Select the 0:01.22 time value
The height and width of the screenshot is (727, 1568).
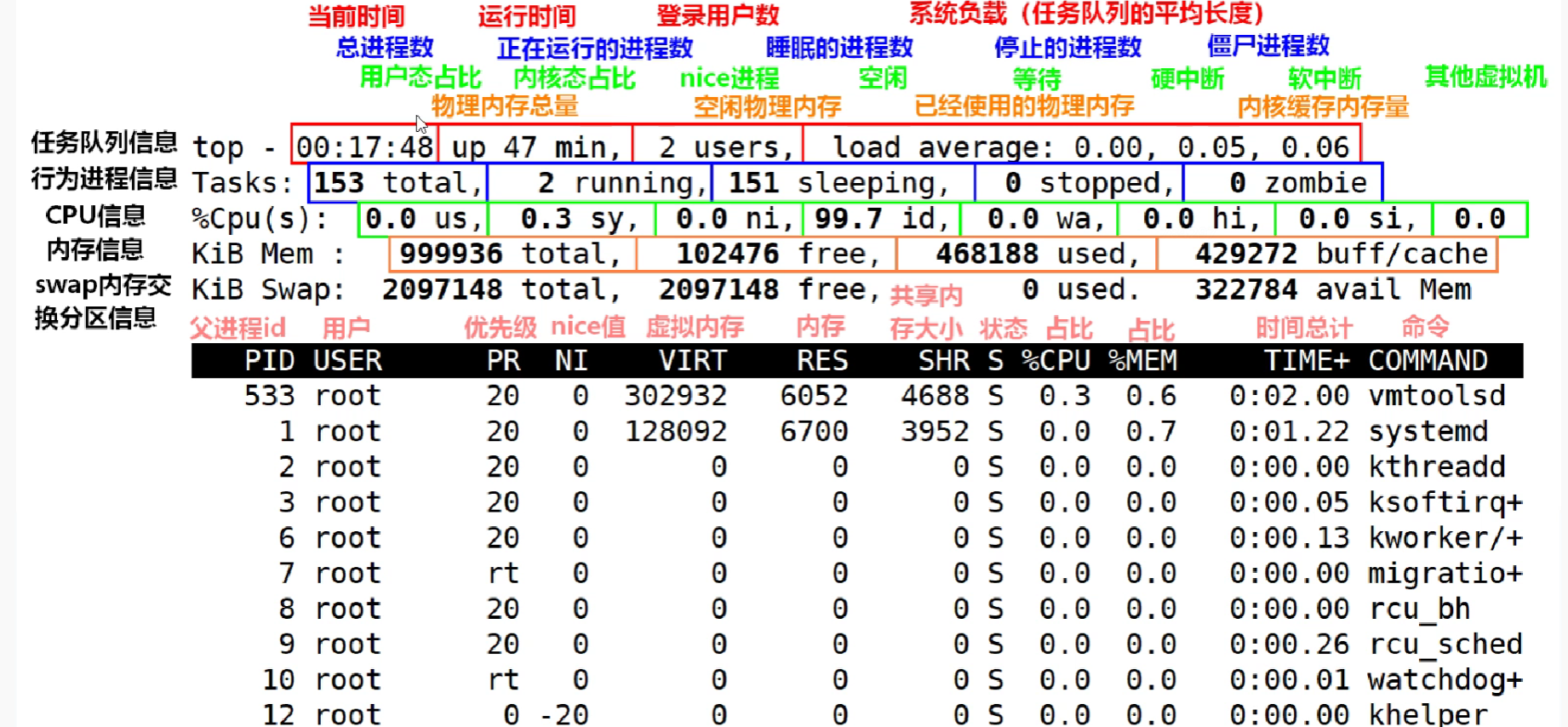coord(1290,432)
